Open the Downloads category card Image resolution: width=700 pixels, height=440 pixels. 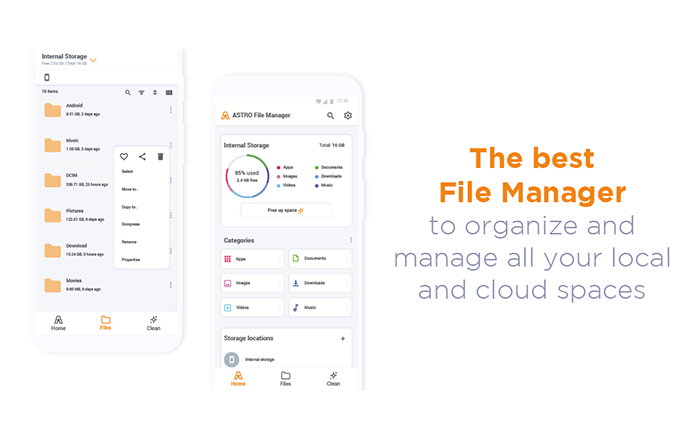pyautogui.click(x=320, y=283)
